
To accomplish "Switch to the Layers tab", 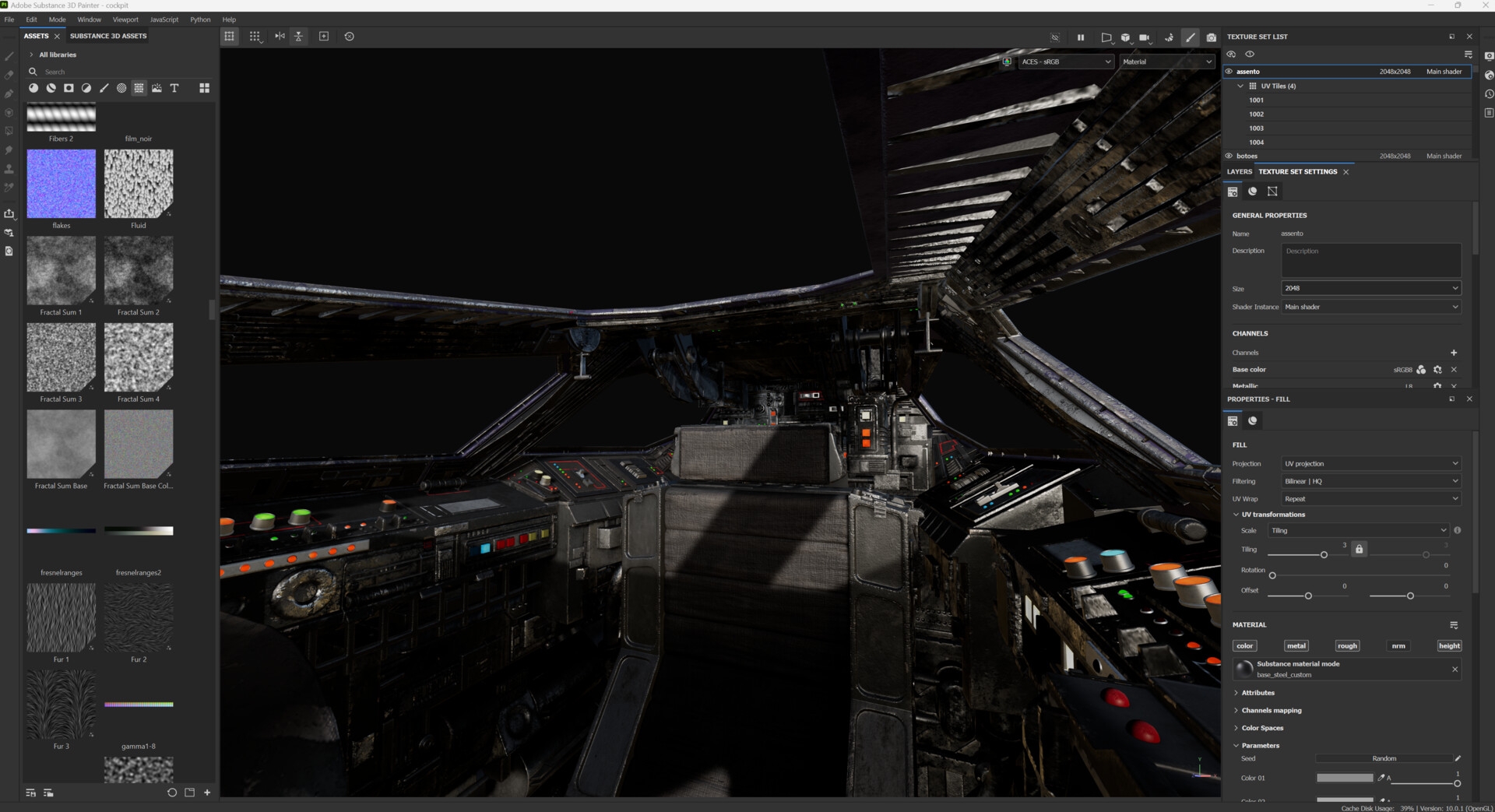I will click(1239, 172).
